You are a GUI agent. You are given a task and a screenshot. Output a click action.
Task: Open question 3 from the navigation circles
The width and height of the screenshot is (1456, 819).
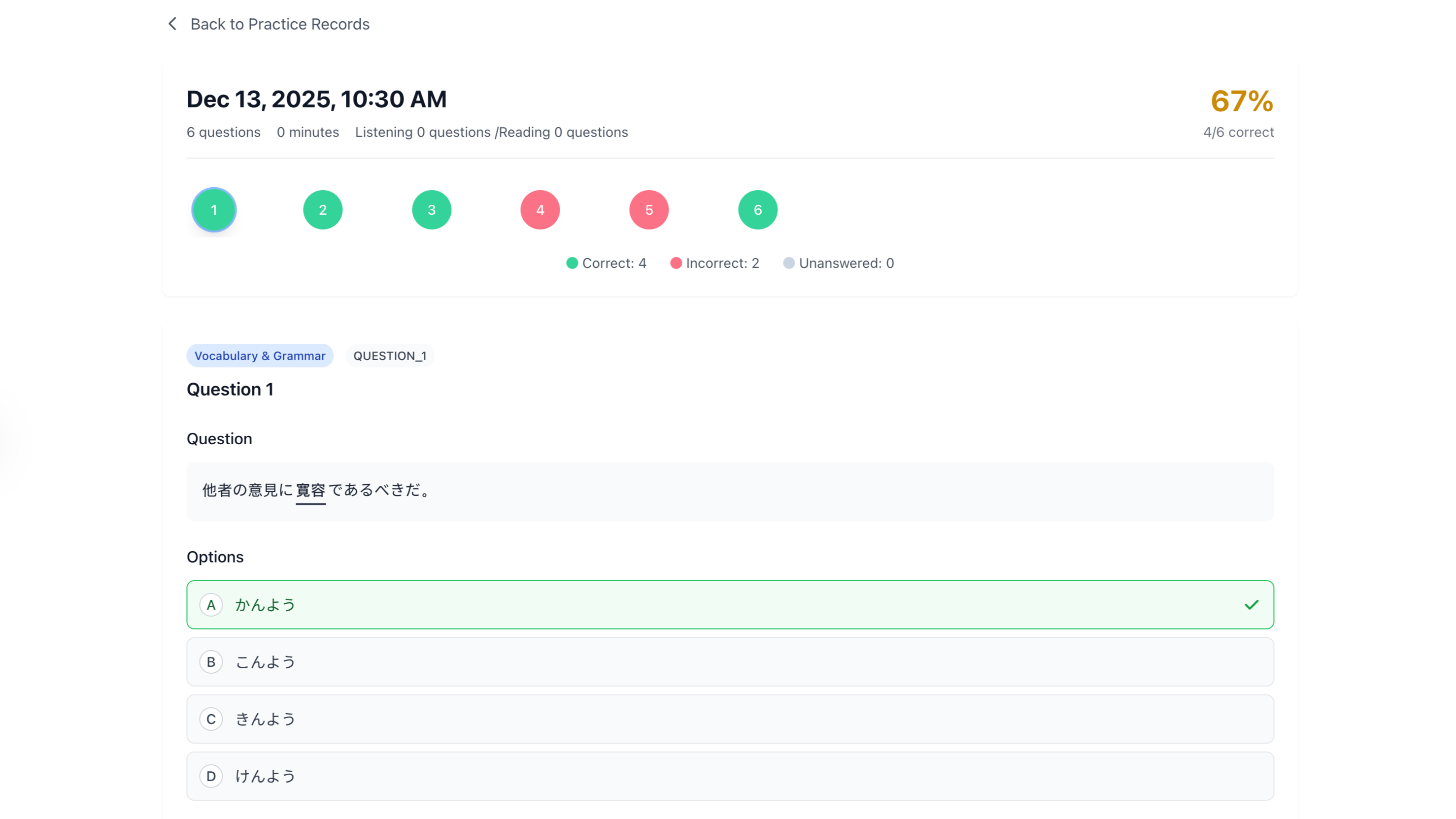pos(431,209)
